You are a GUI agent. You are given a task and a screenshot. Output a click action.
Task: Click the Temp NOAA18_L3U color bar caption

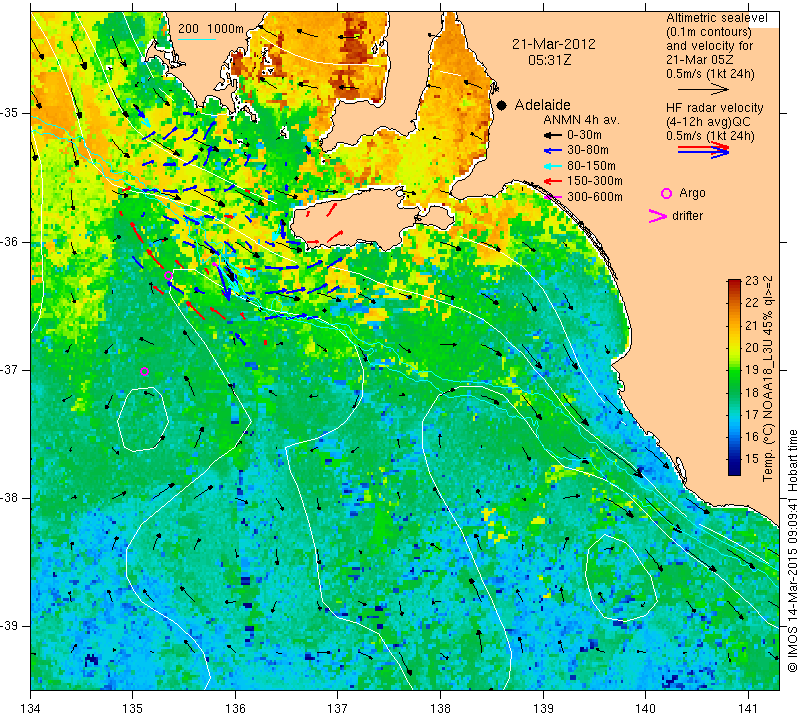[767, 378]
